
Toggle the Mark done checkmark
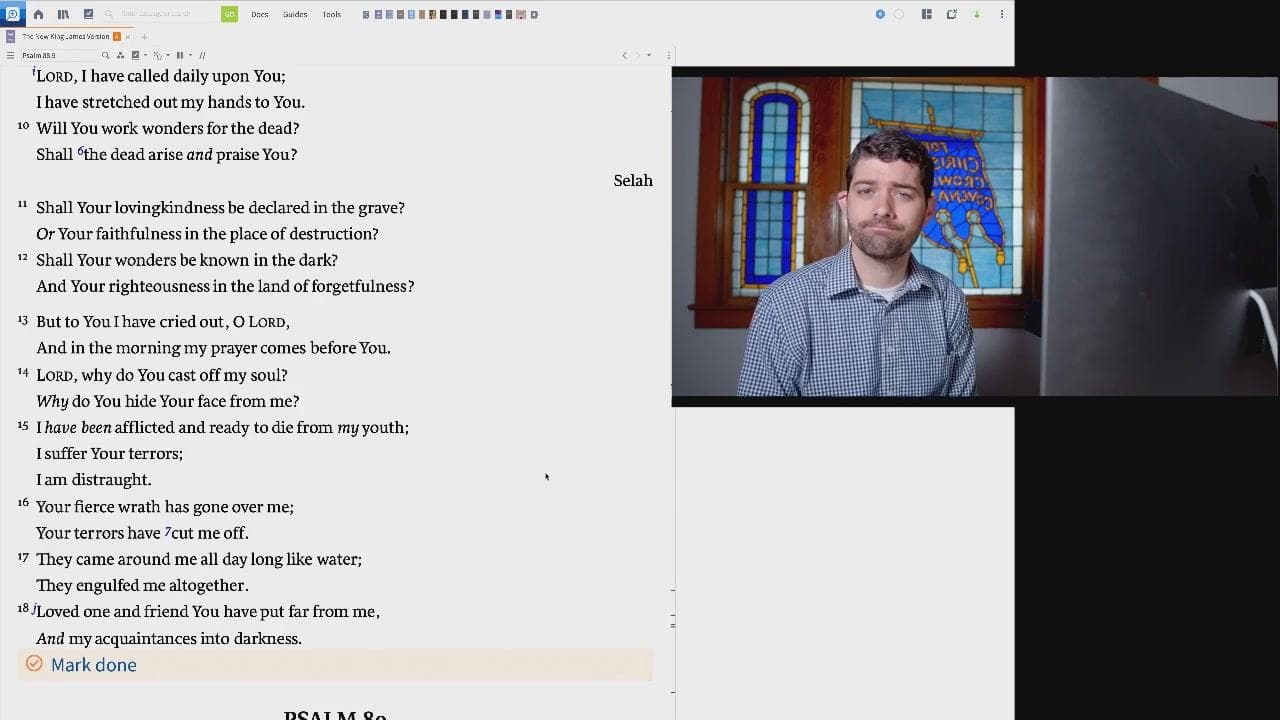[34, 664]
